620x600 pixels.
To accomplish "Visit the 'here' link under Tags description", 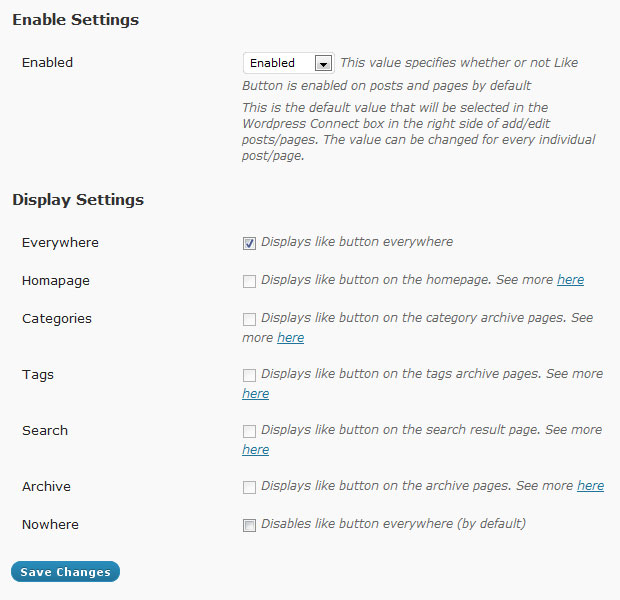I will pos(255,394).
